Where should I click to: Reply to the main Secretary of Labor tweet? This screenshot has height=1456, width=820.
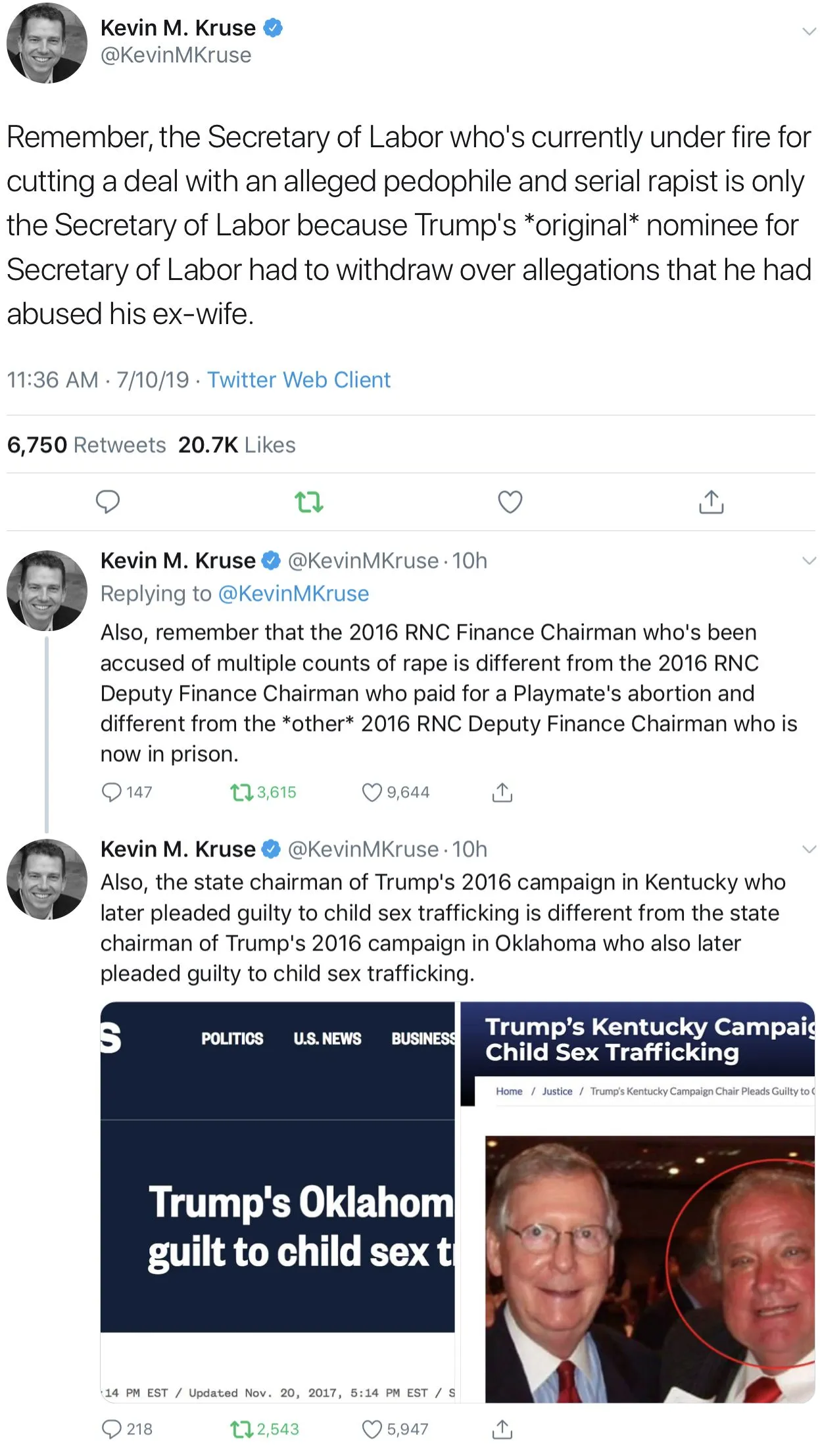pos(108,502)
